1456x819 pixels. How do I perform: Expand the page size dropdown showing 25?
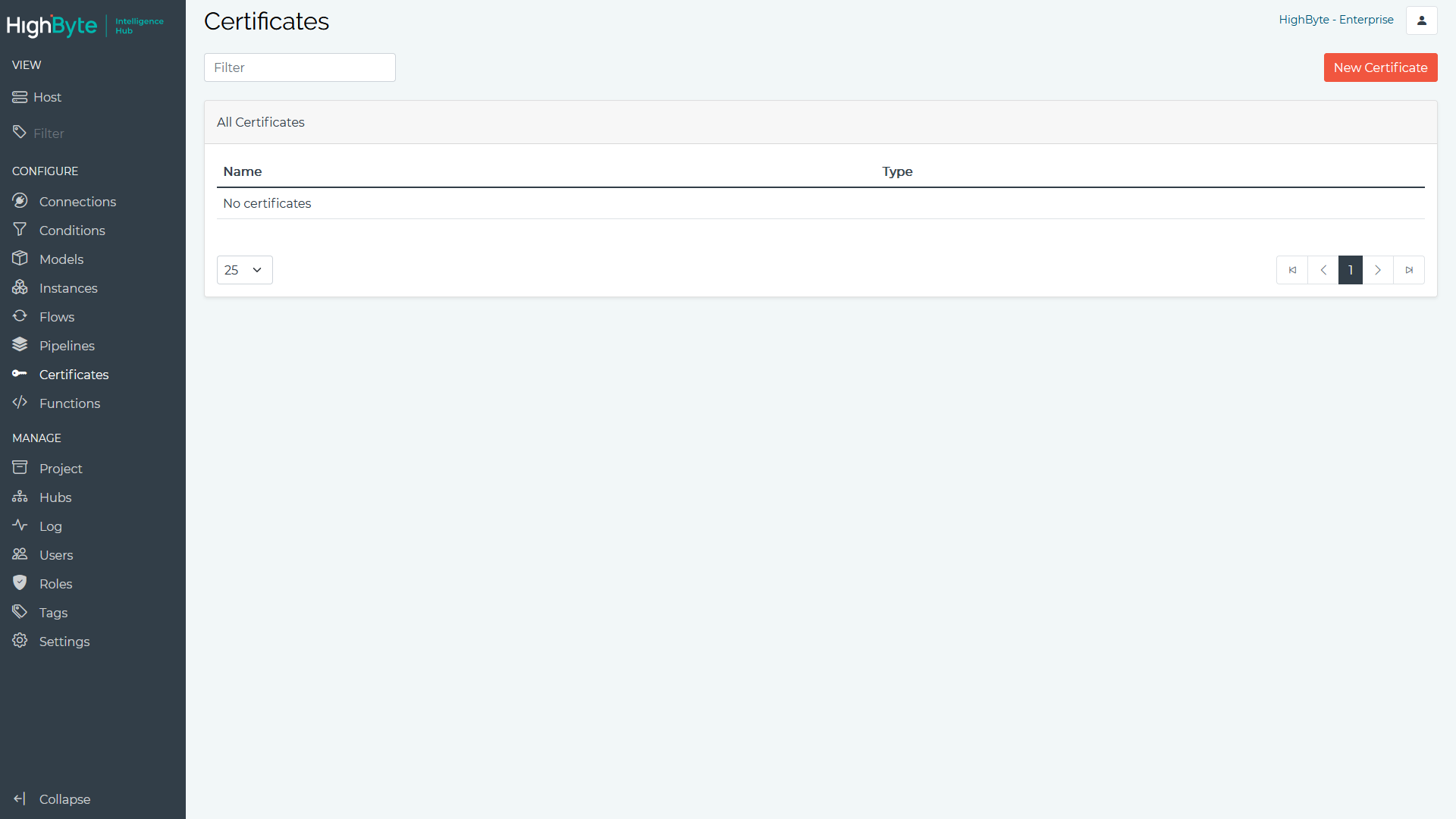coord(243,269)
